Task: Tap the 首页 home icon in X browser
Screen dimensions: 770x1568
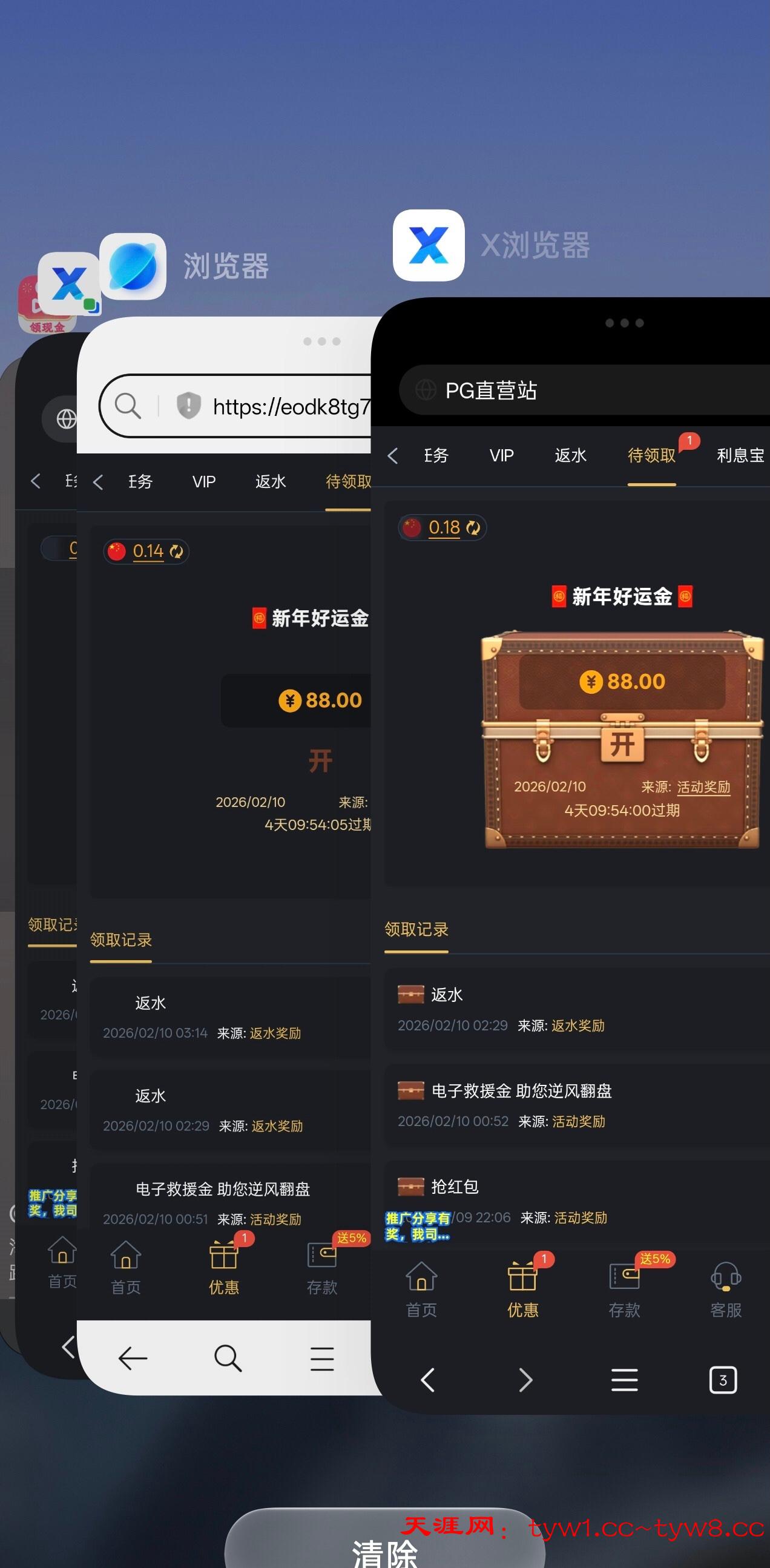Action: (x=421, y=1276)
